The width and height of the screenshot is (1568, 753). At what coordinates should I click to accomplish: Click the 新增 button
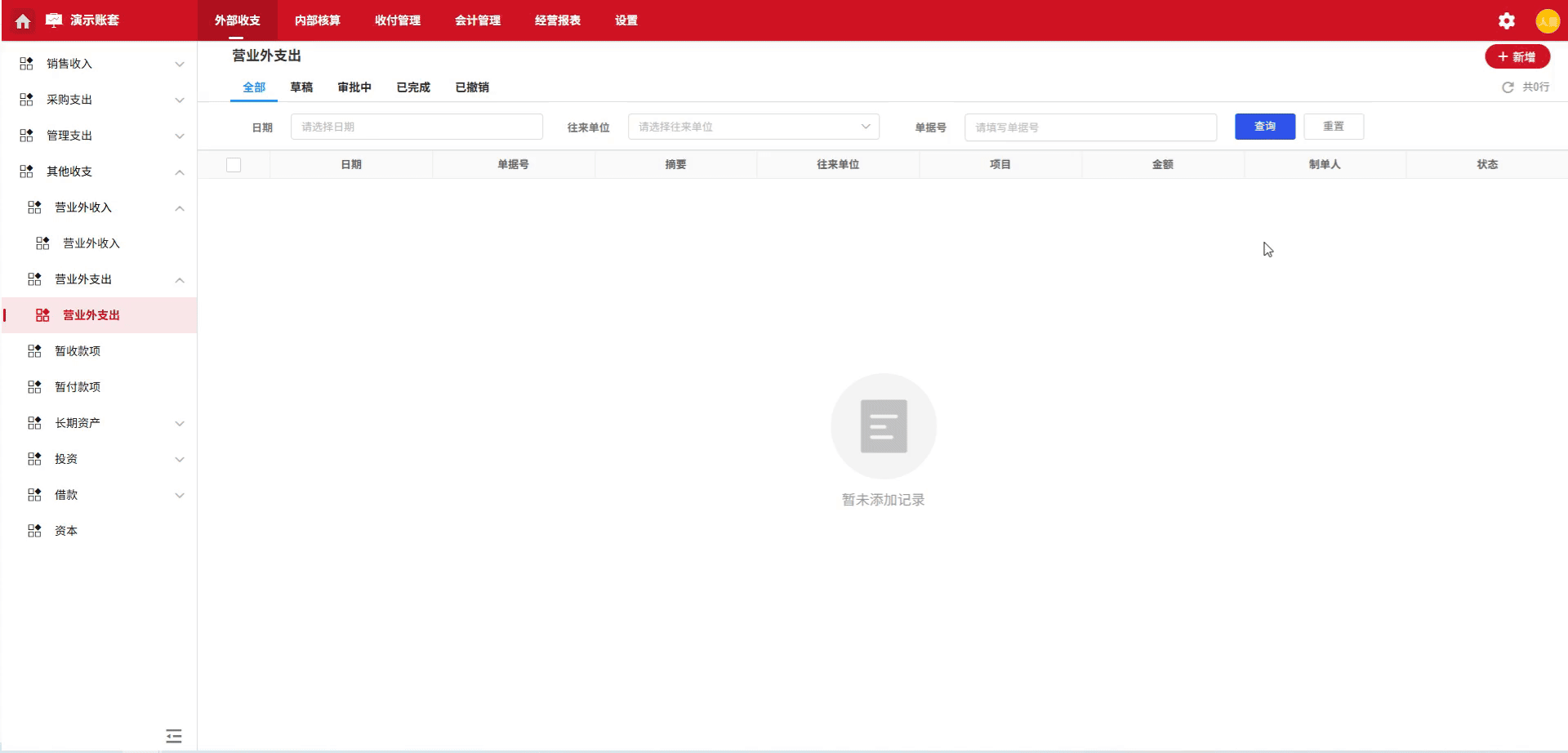pyautogui.click(x=1517, y=56)
